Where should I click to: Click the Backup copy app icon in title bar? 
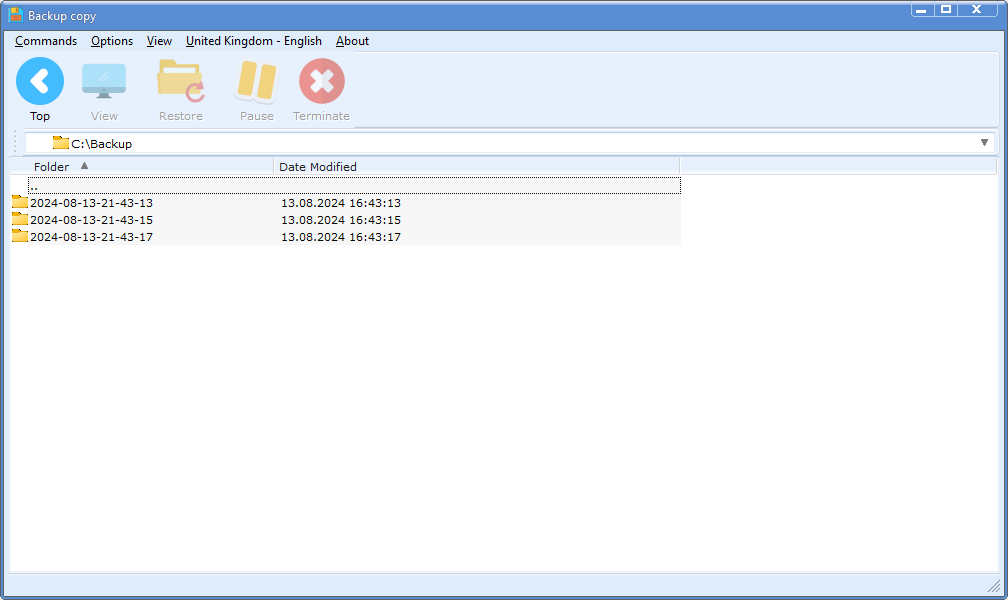click(x=16, y=16)
